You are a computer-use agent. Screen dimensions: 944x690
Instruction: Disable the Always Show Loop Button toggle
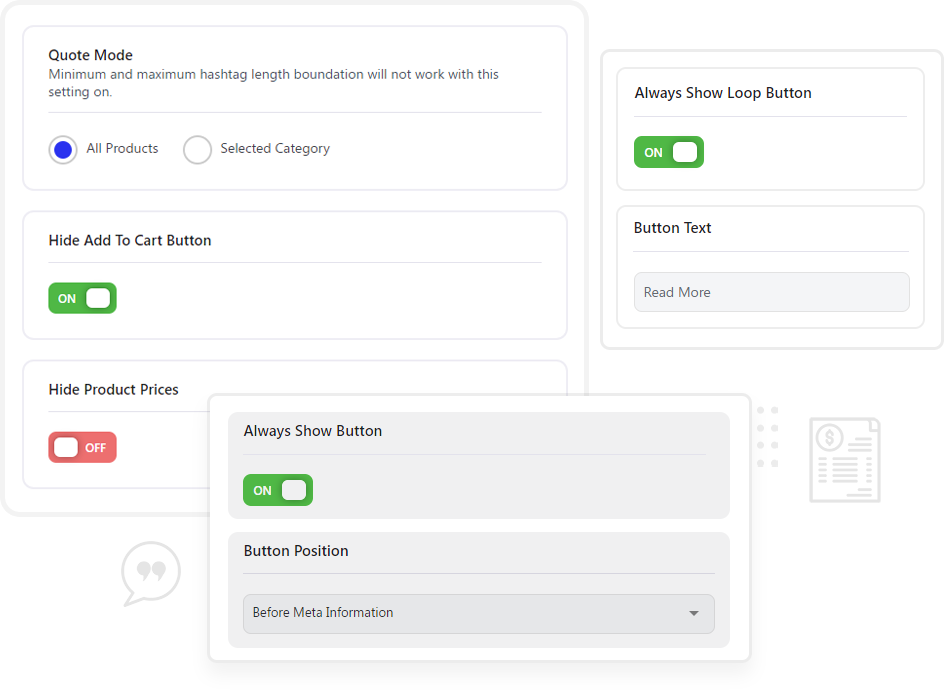[669, 152]
